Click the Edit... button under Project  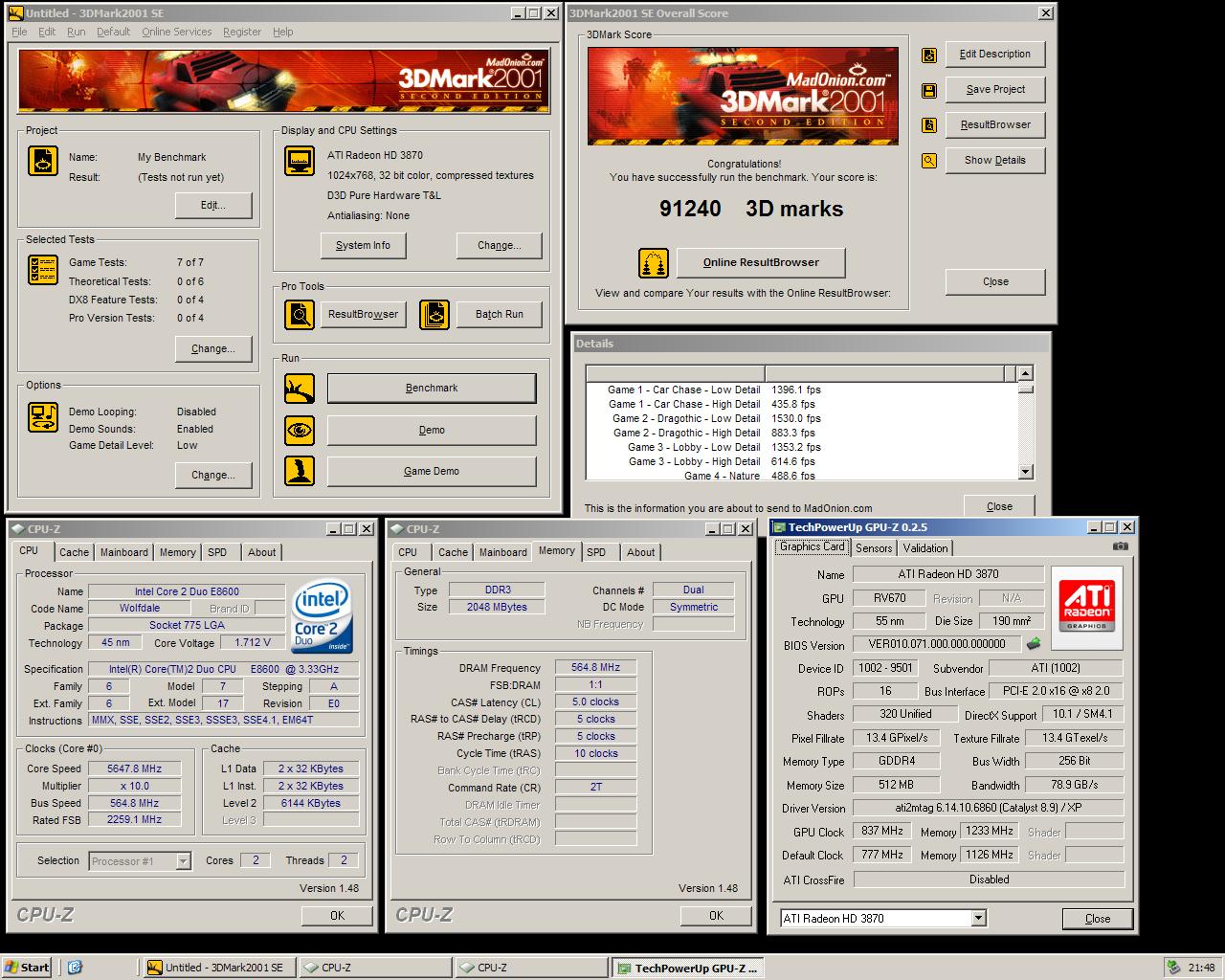[213, 206]
